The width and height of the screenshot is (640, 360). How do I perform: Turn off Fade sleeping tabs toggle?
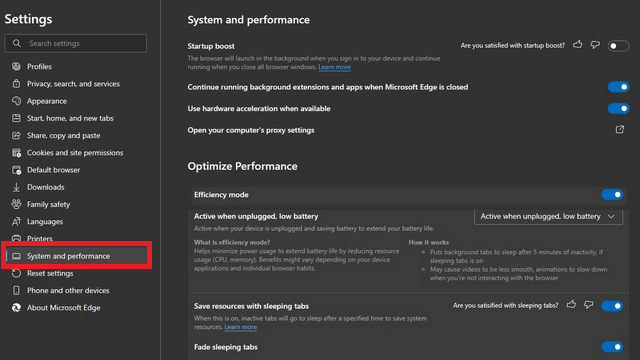(612, 347)
